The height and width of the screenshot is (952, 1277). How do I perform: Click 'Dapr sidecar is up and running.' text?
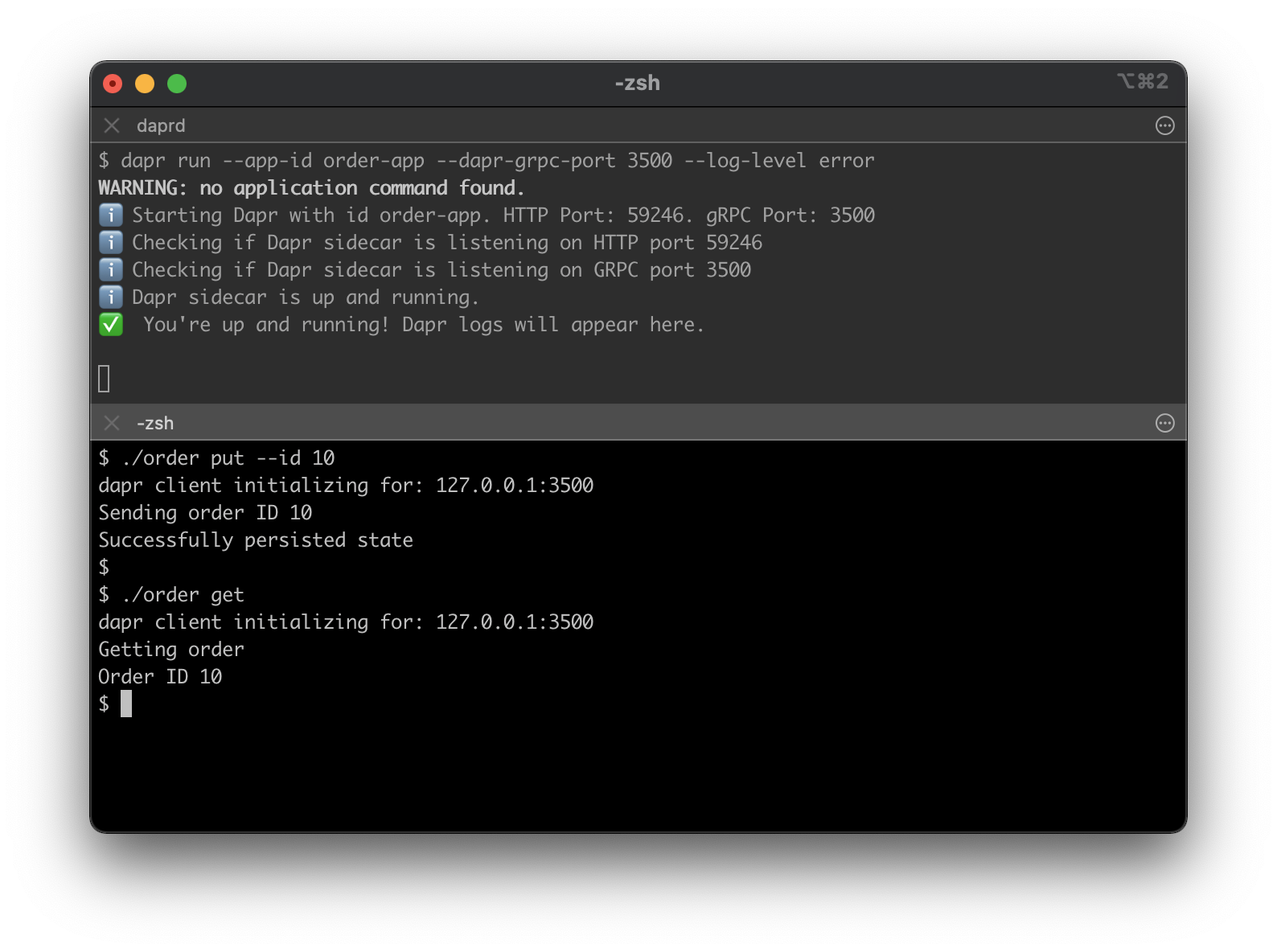(306, 297)
